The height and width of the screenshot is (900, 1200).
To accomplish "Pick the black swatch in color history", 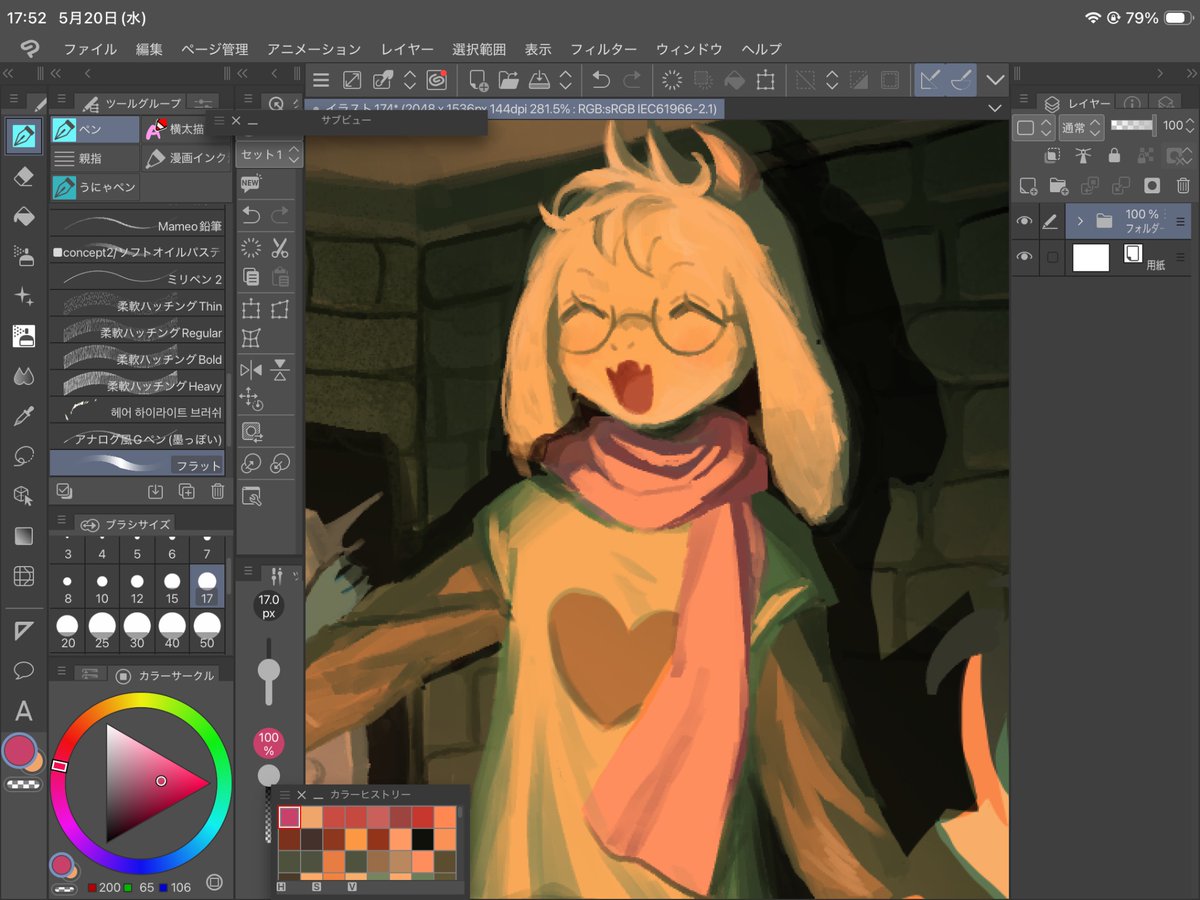I will 423,839.
